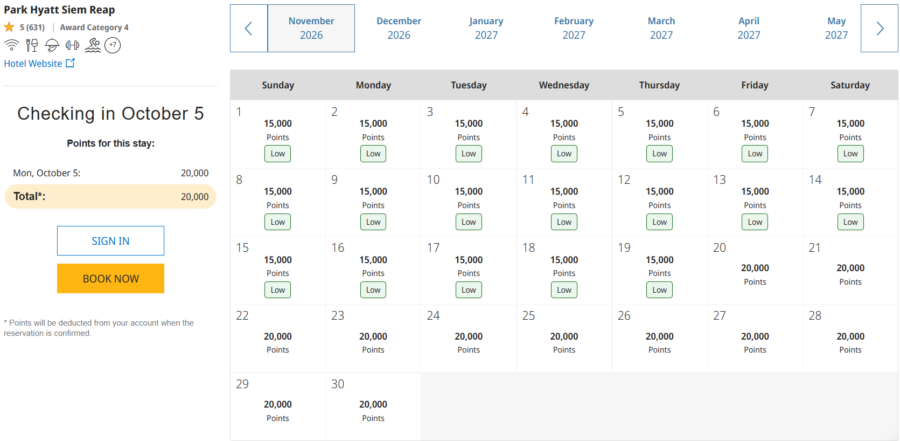Screen dimensions: 900x441
Task: Select November 14 on the calendar
Action: (850, 202)
